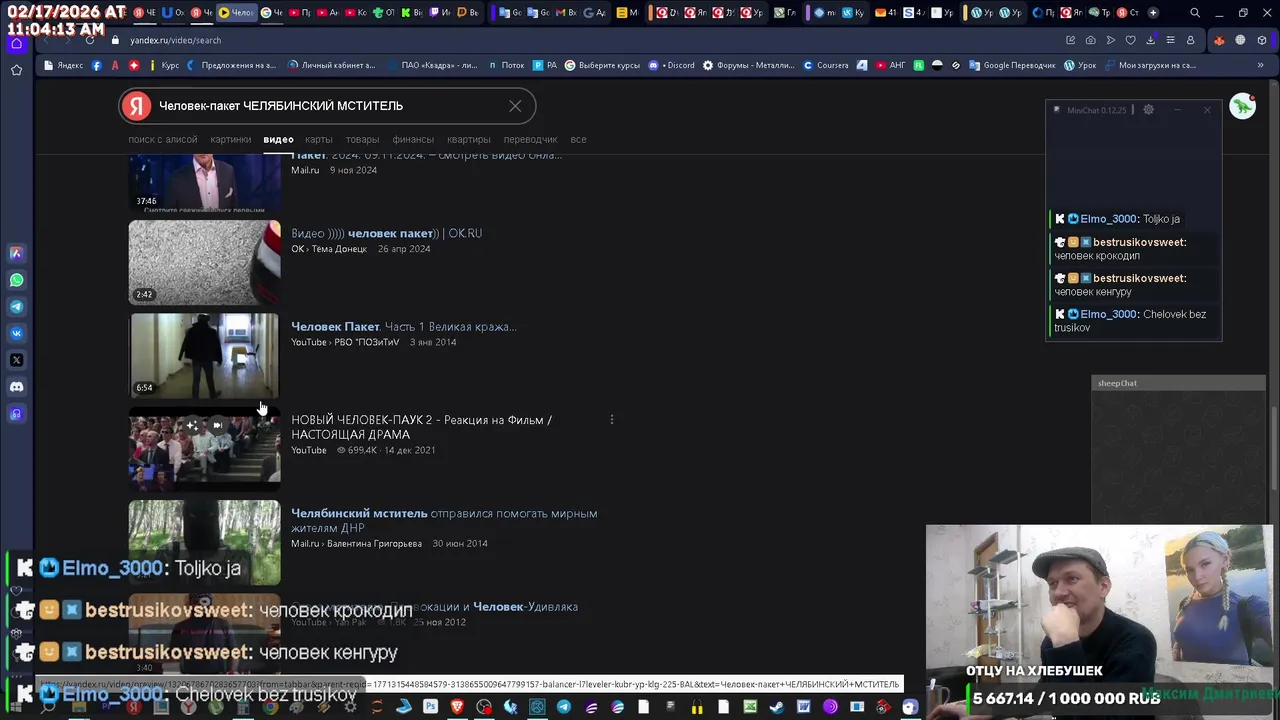Open Discord in the browser sidebar
This screenshot has height=720, width=1280.
[16, 387]
